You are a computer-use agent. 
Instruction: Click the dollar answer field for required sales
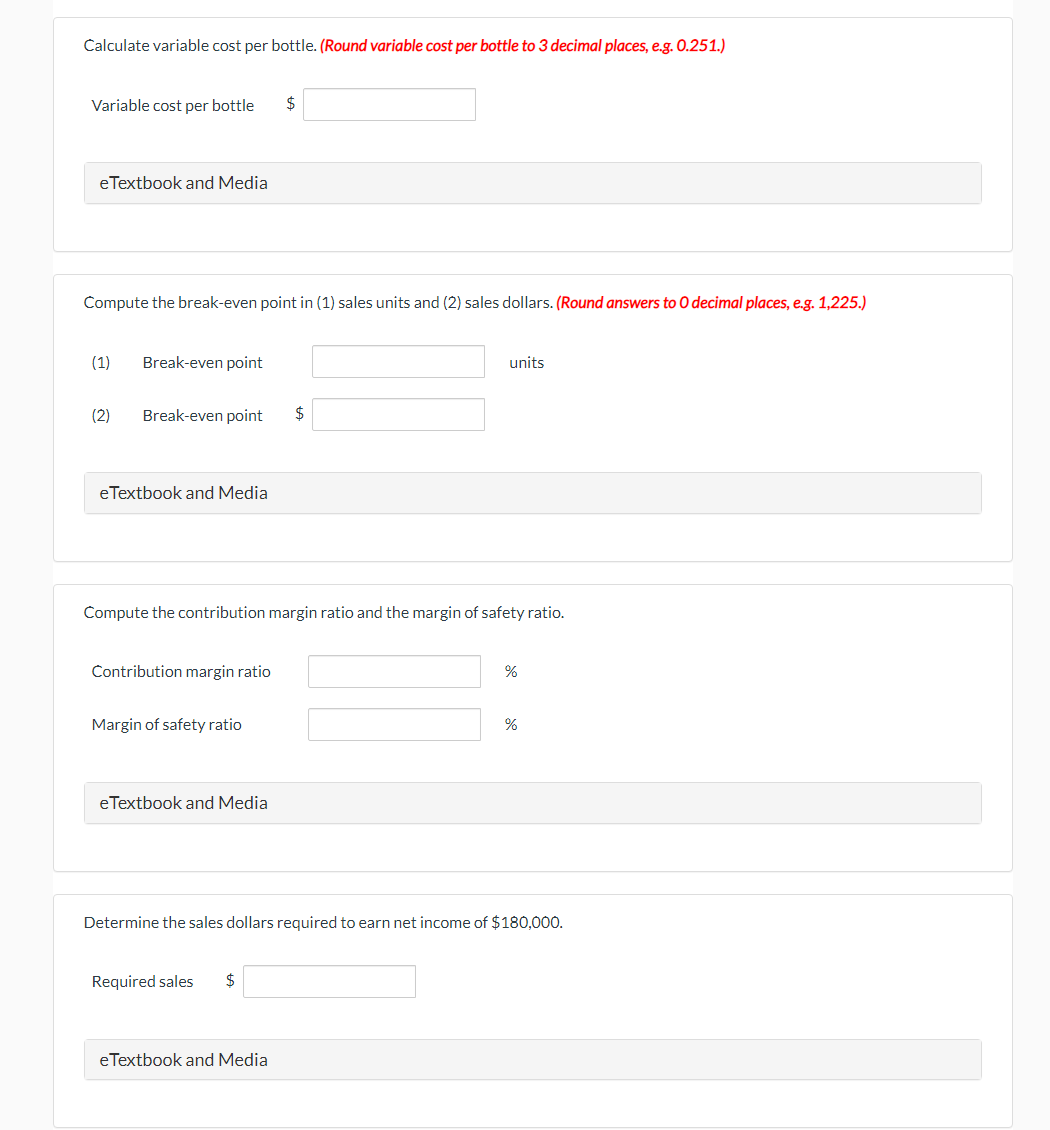point(329,981)
